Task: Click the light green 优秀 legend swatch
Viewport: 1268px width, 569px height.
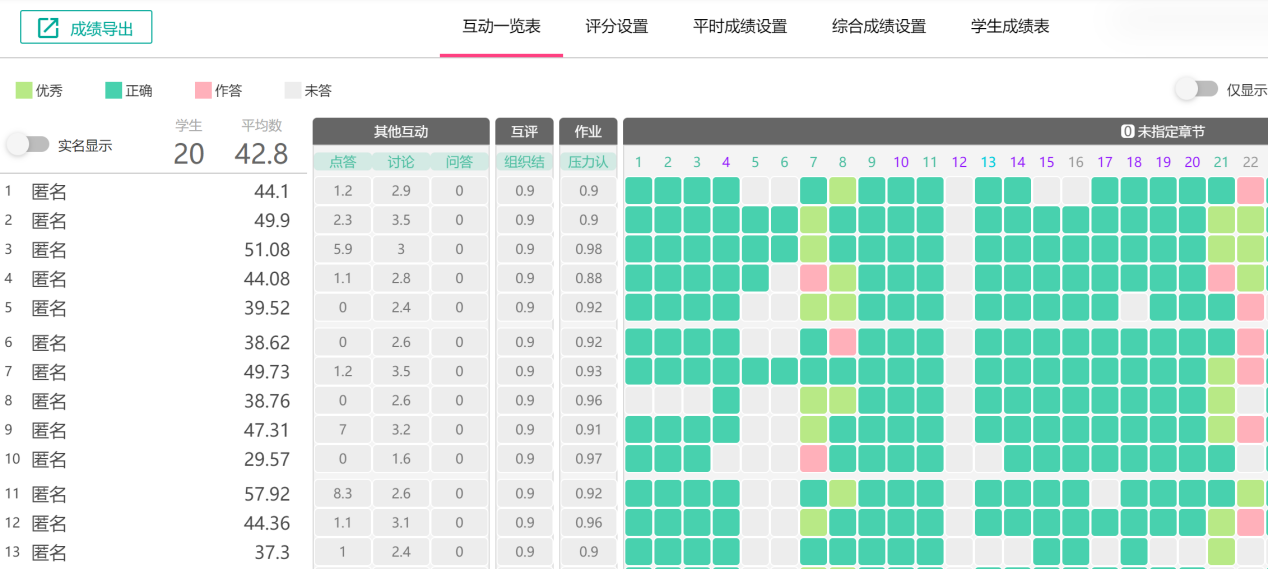Action: click(24, 91)
